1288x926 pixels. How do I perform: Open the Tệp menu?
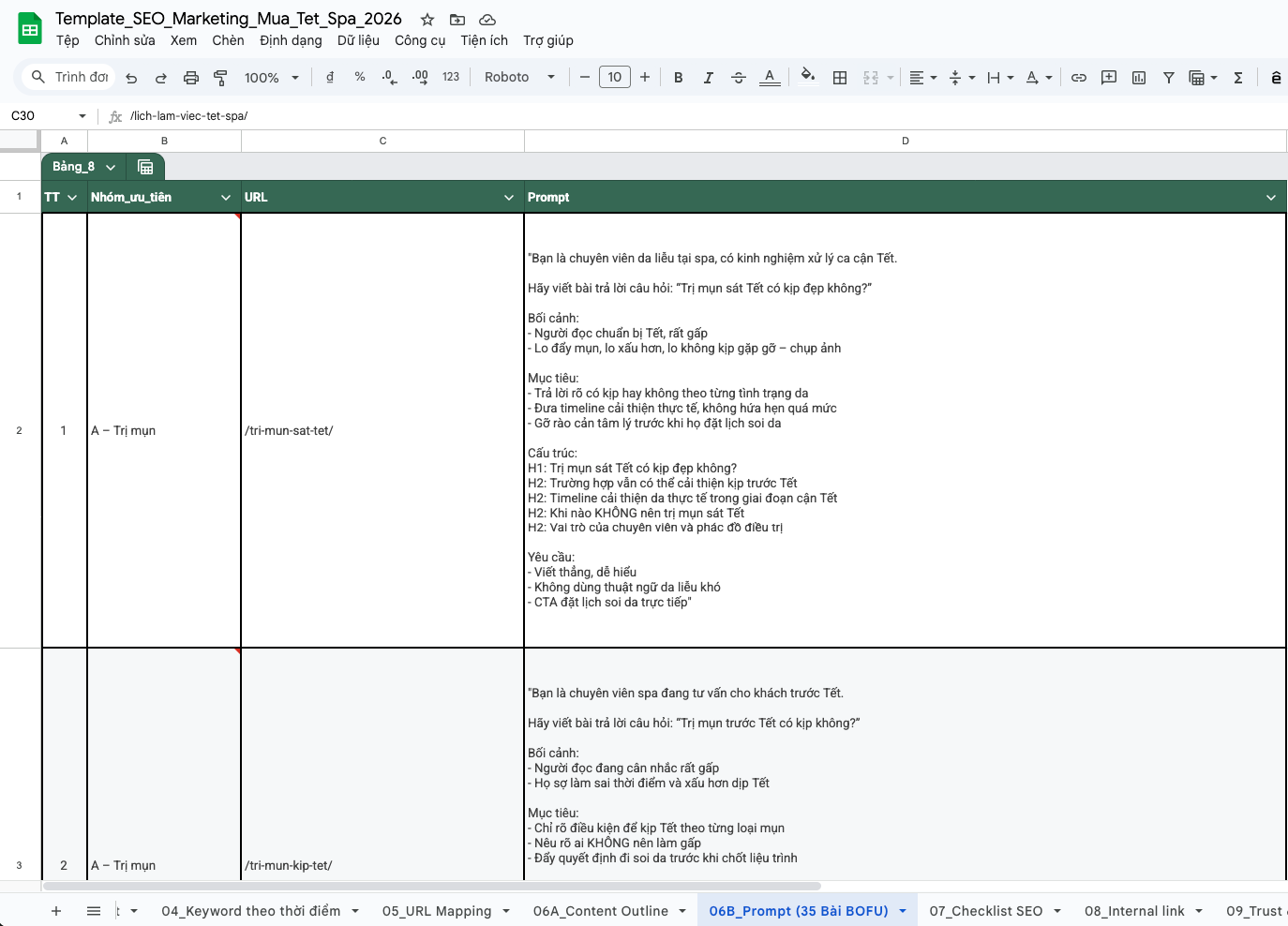(67, 40)
